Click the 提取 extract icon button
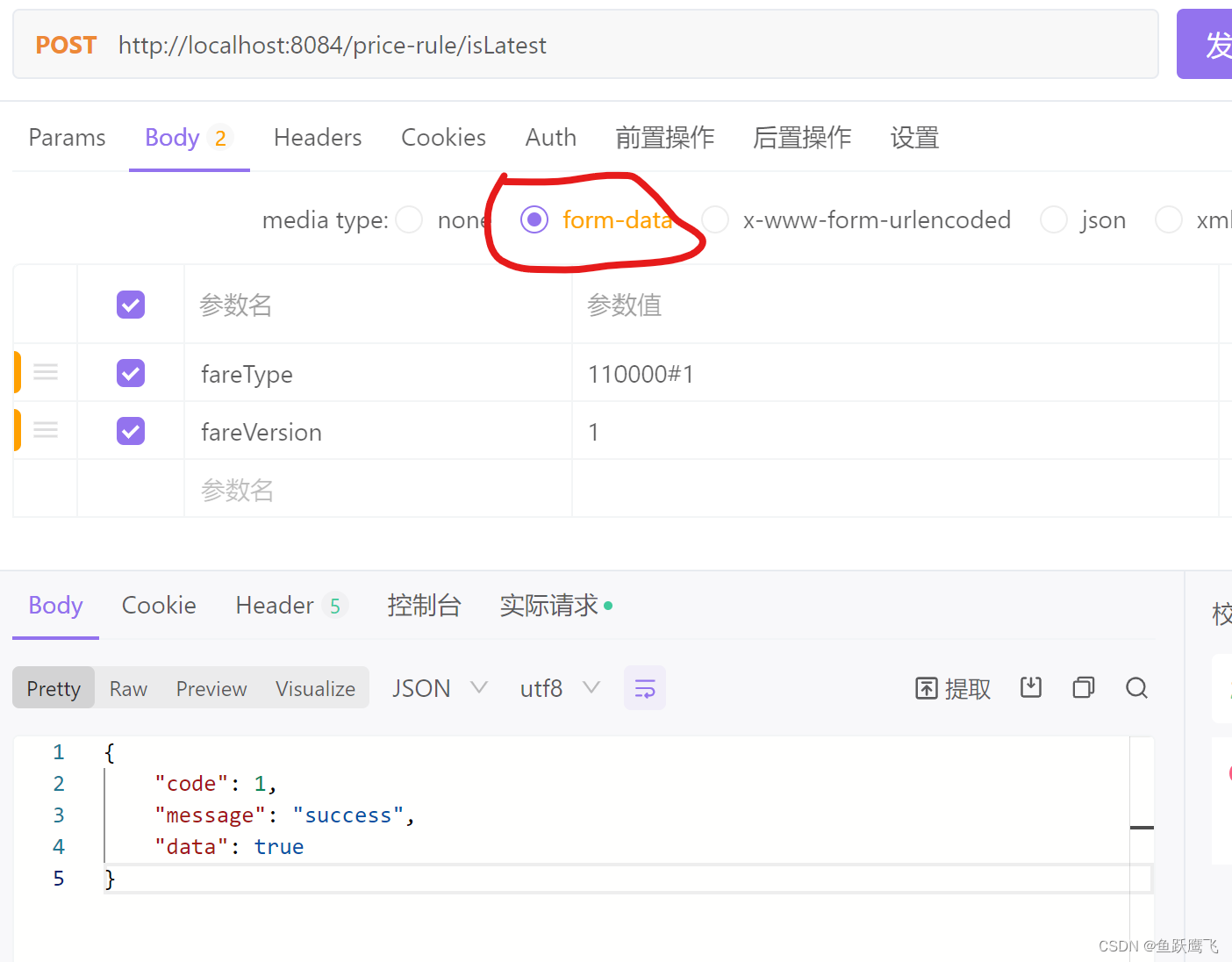1232x962 pixels. click(x=952, y=688)
